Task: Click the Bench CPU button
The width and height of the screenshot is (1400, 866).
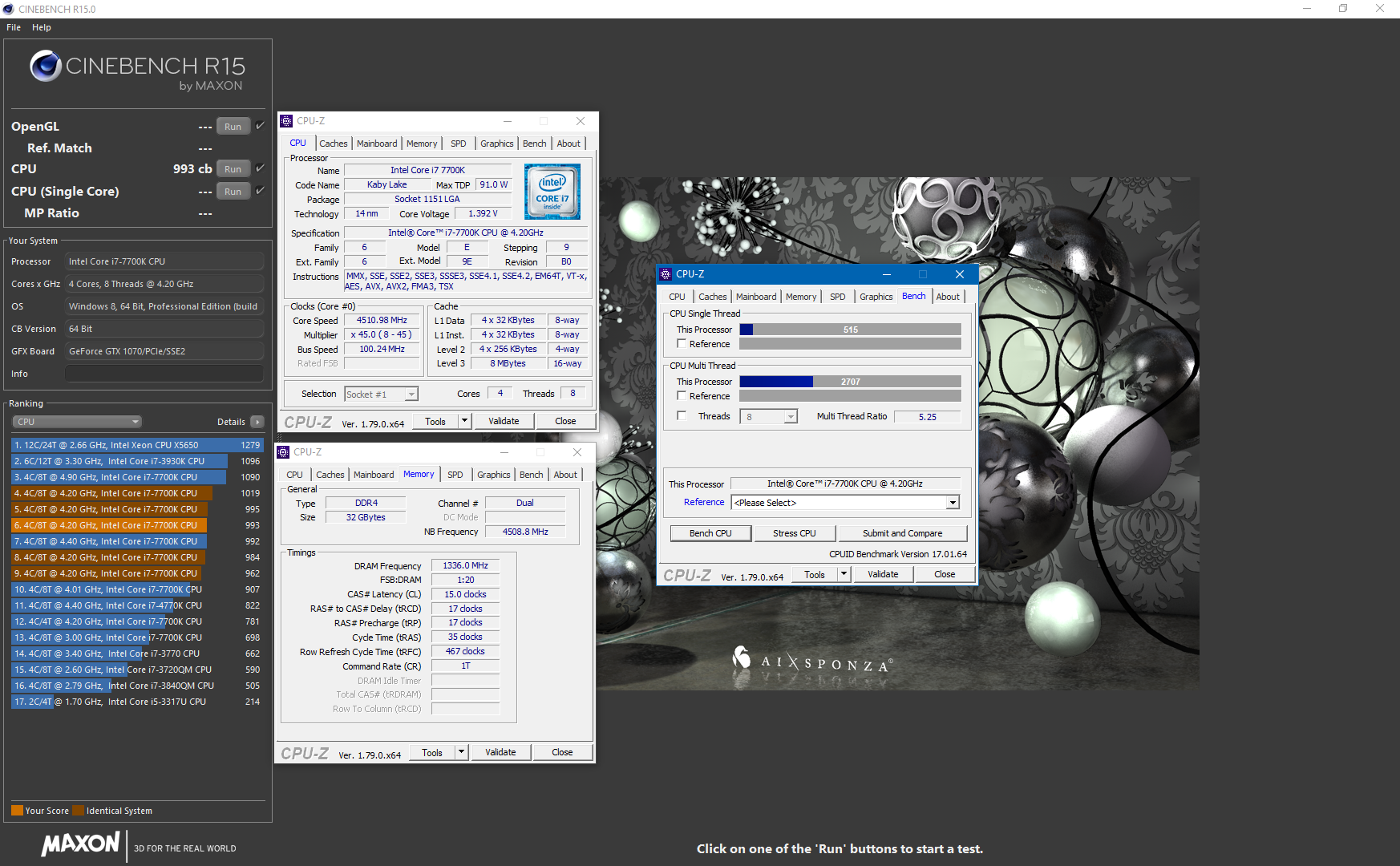Action: pos(710,533)
